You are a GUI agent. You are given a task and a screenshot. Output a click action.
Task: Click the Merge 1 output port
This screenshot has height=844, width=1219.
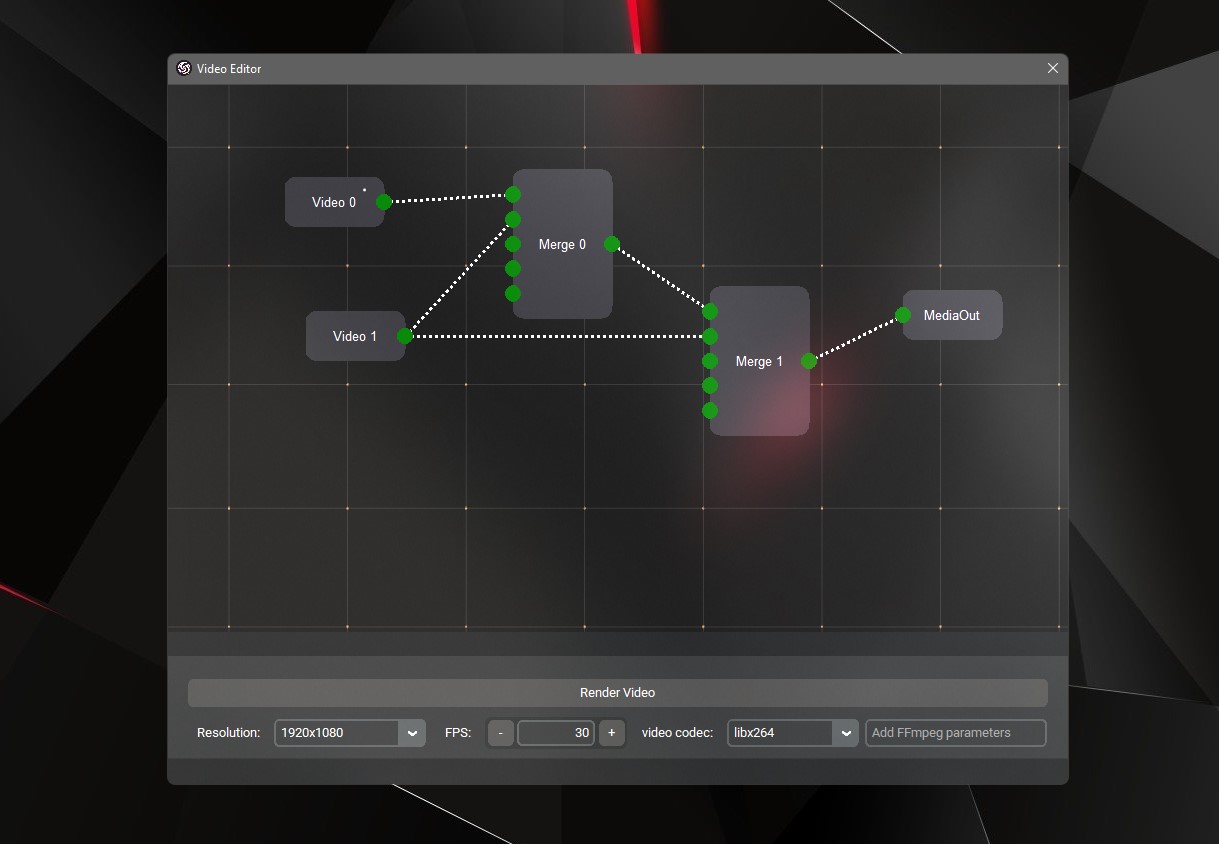[809, 361]
